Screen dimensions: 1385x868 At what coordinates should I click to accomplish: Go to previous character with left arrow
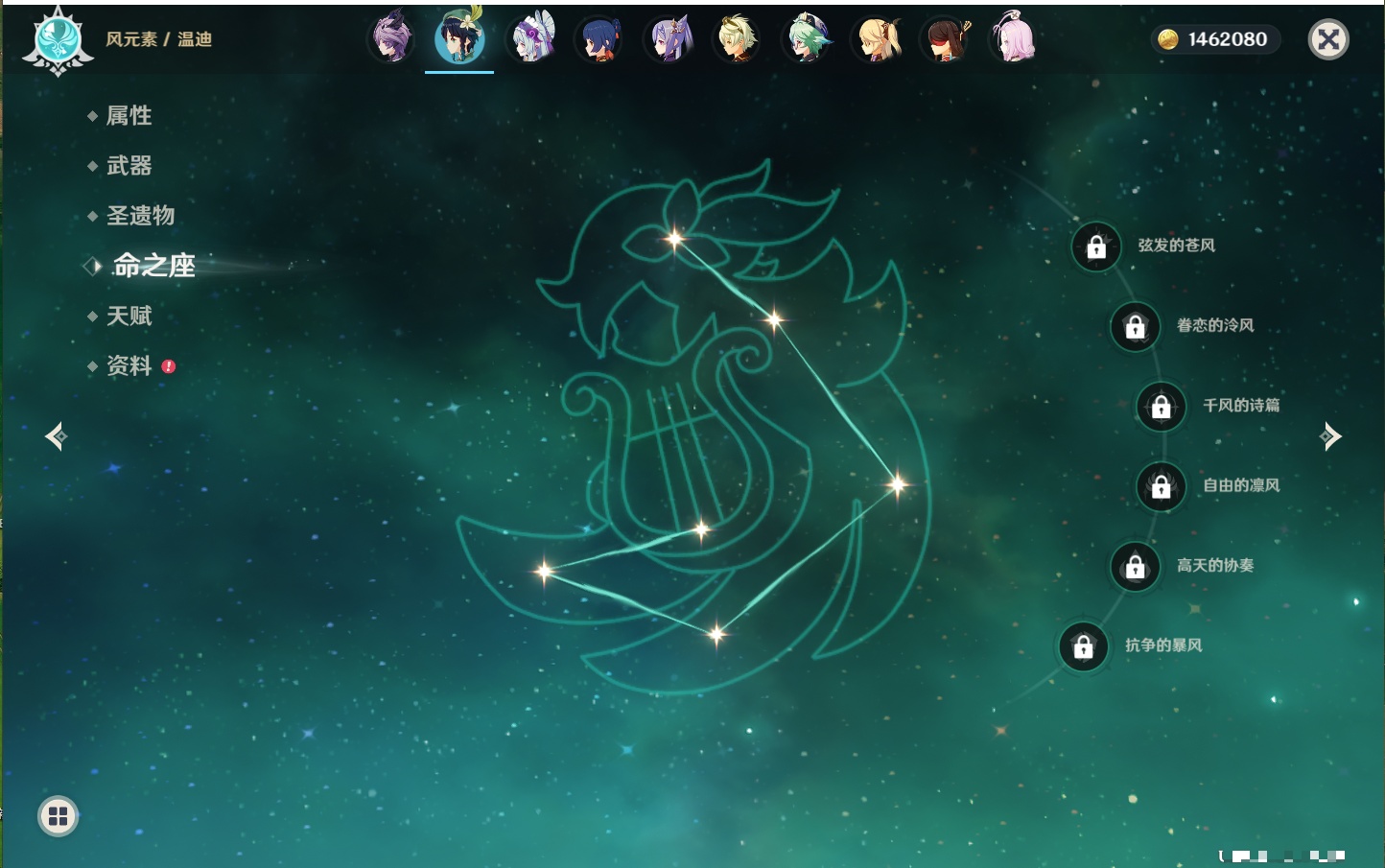pyautogui.click(x=56, y=436)
